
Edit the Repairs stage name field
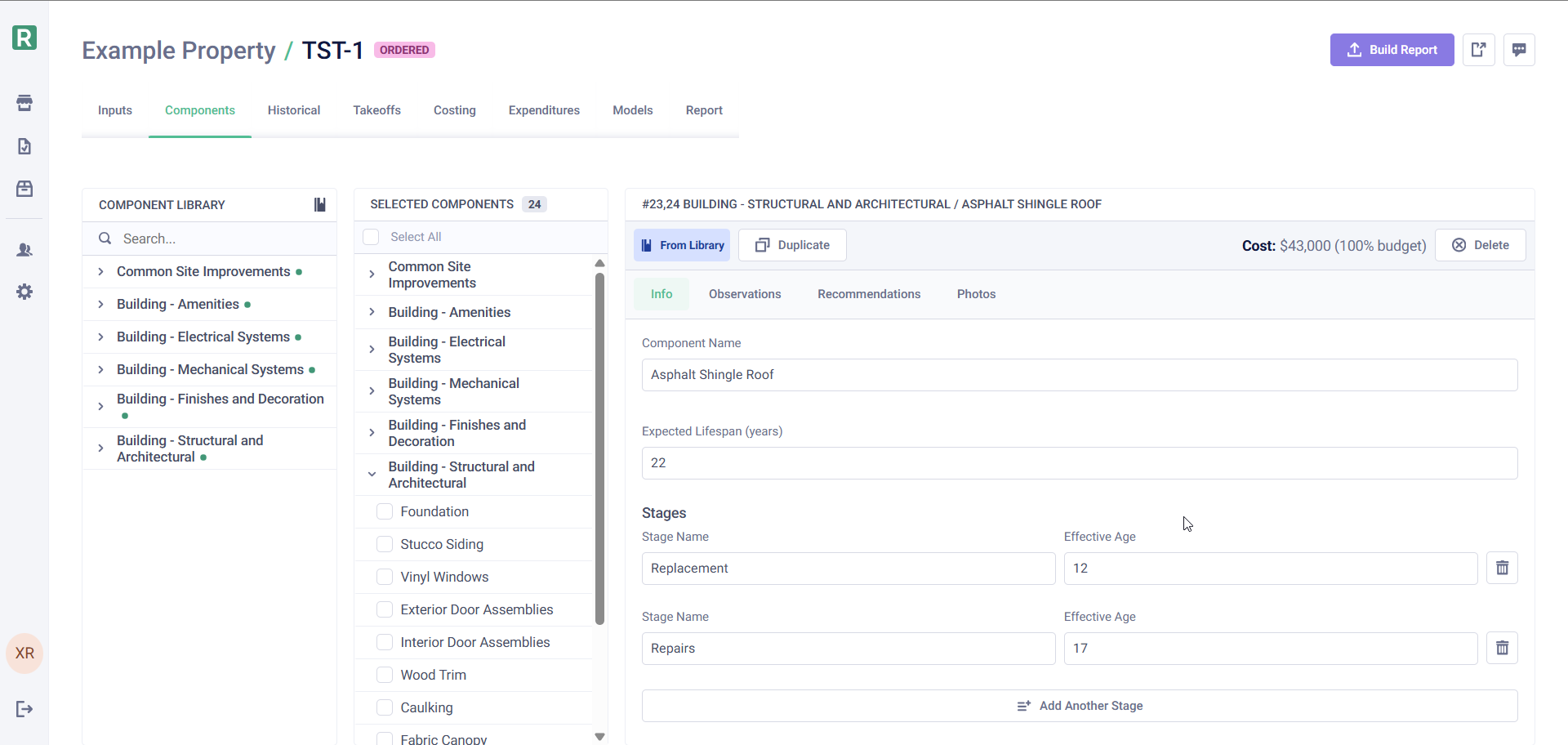coord(849,649)
